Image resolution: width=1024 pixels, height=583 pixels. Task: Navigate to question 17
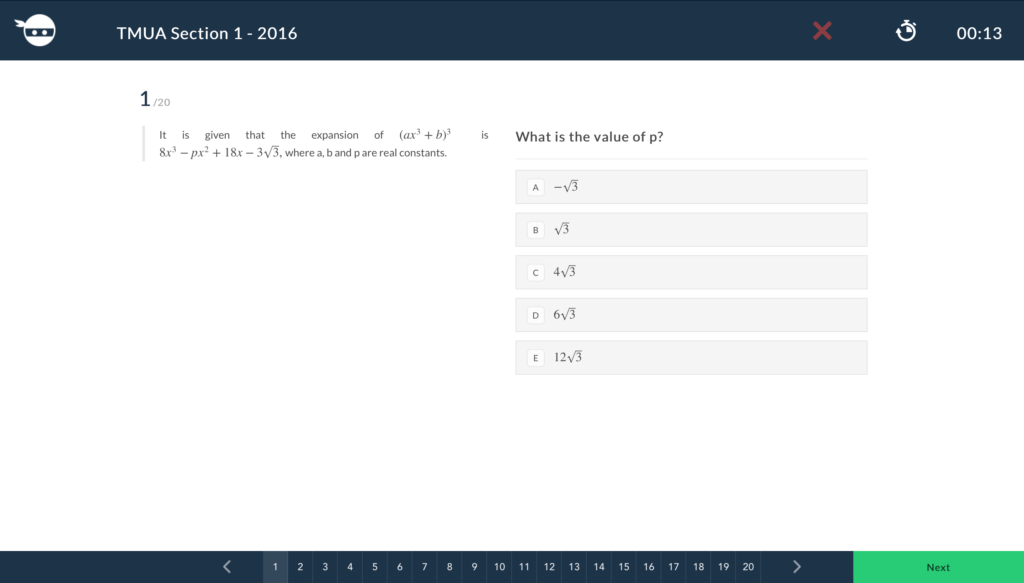point(673,567)
